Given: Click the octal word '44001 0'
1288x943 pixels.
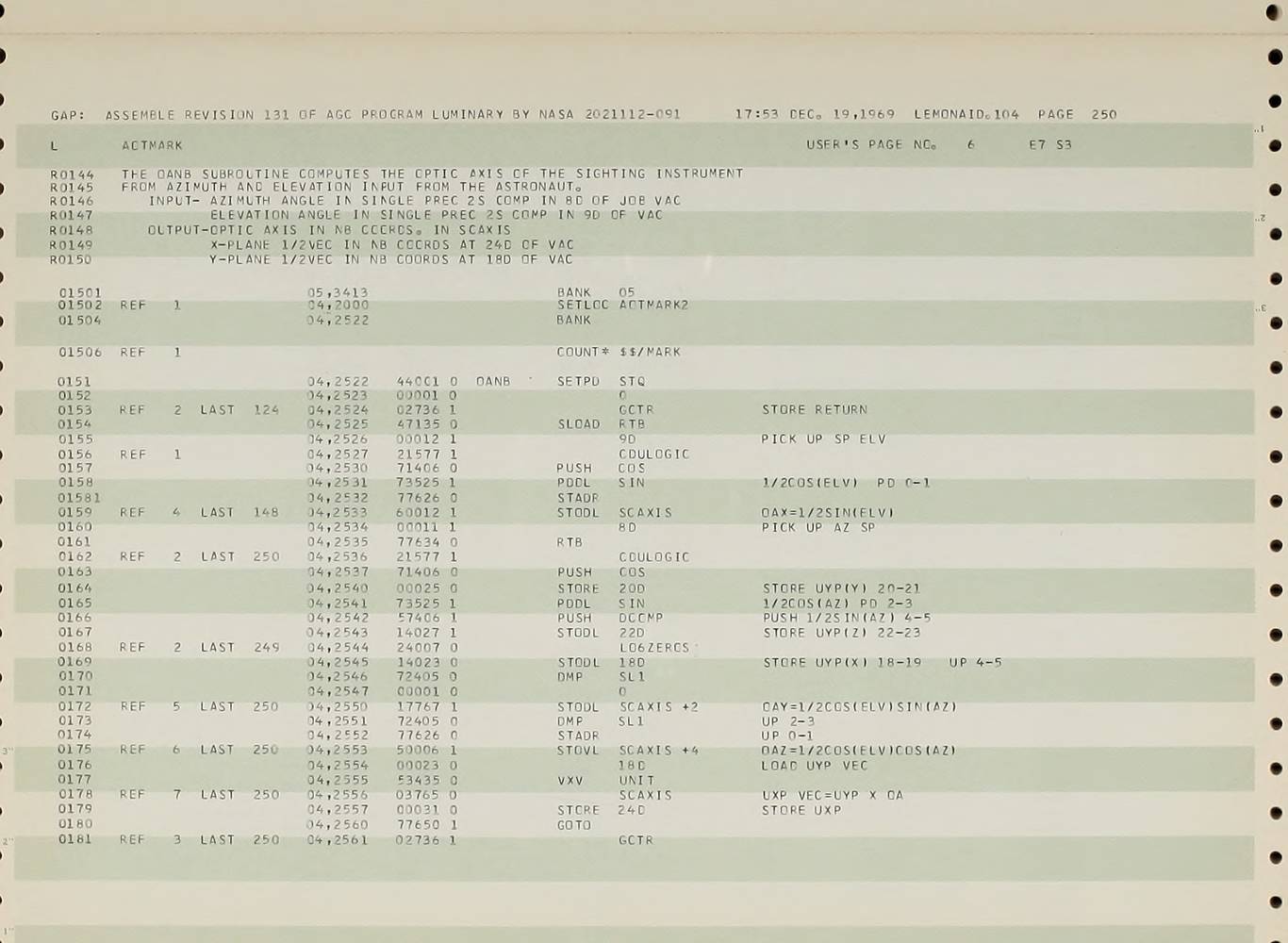Looking at the screenshot, I should (x=427, y=382).
